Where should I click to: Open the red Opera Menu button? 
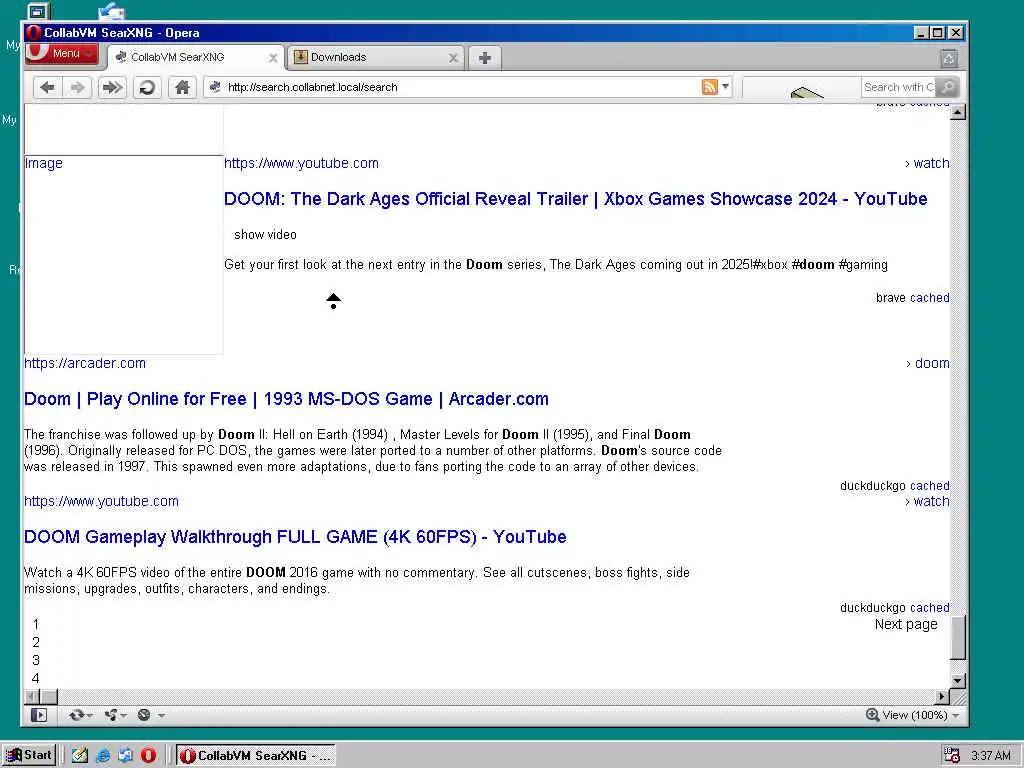click(x=61, y=54)
